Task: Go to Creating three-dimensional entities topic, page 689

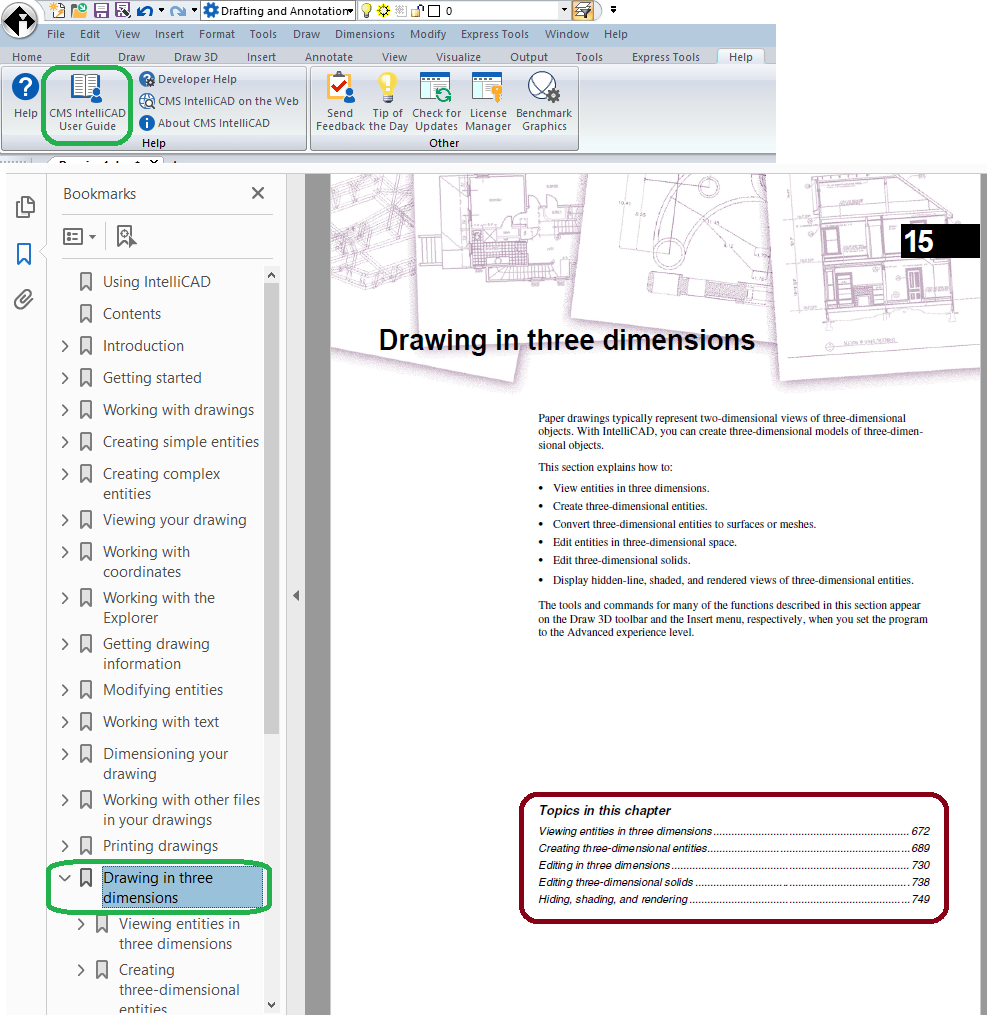Action: point(734,848)
